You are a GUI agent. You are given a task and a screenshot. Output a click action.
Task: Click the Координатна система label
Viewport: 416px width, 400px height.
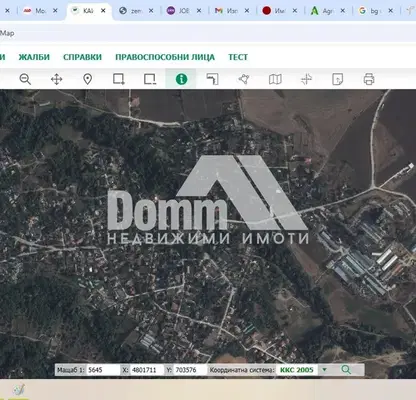click(x=242, y=370)
